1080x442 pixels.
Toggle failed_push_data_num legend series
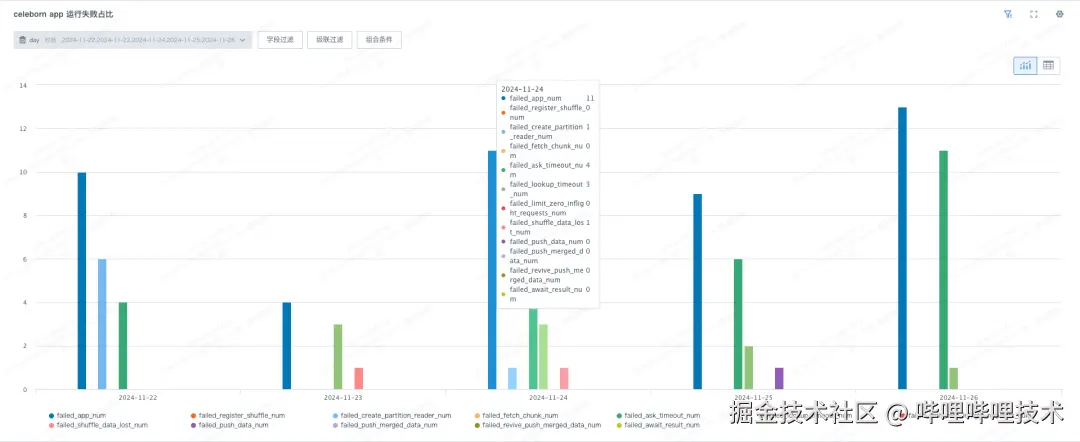[x=229, y=425]
